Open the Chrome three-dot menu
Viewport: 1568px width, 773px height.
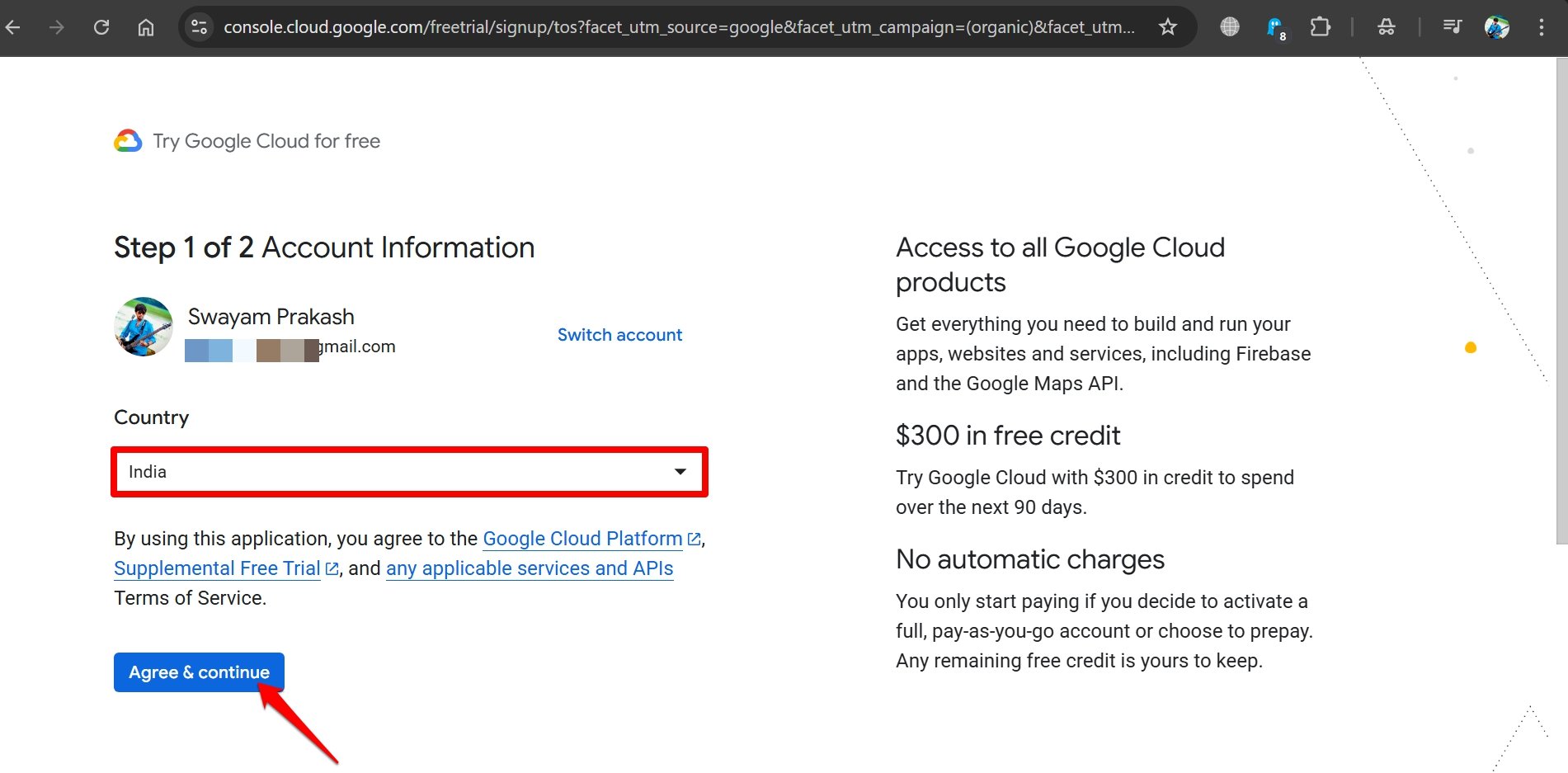click(1541, 27)
